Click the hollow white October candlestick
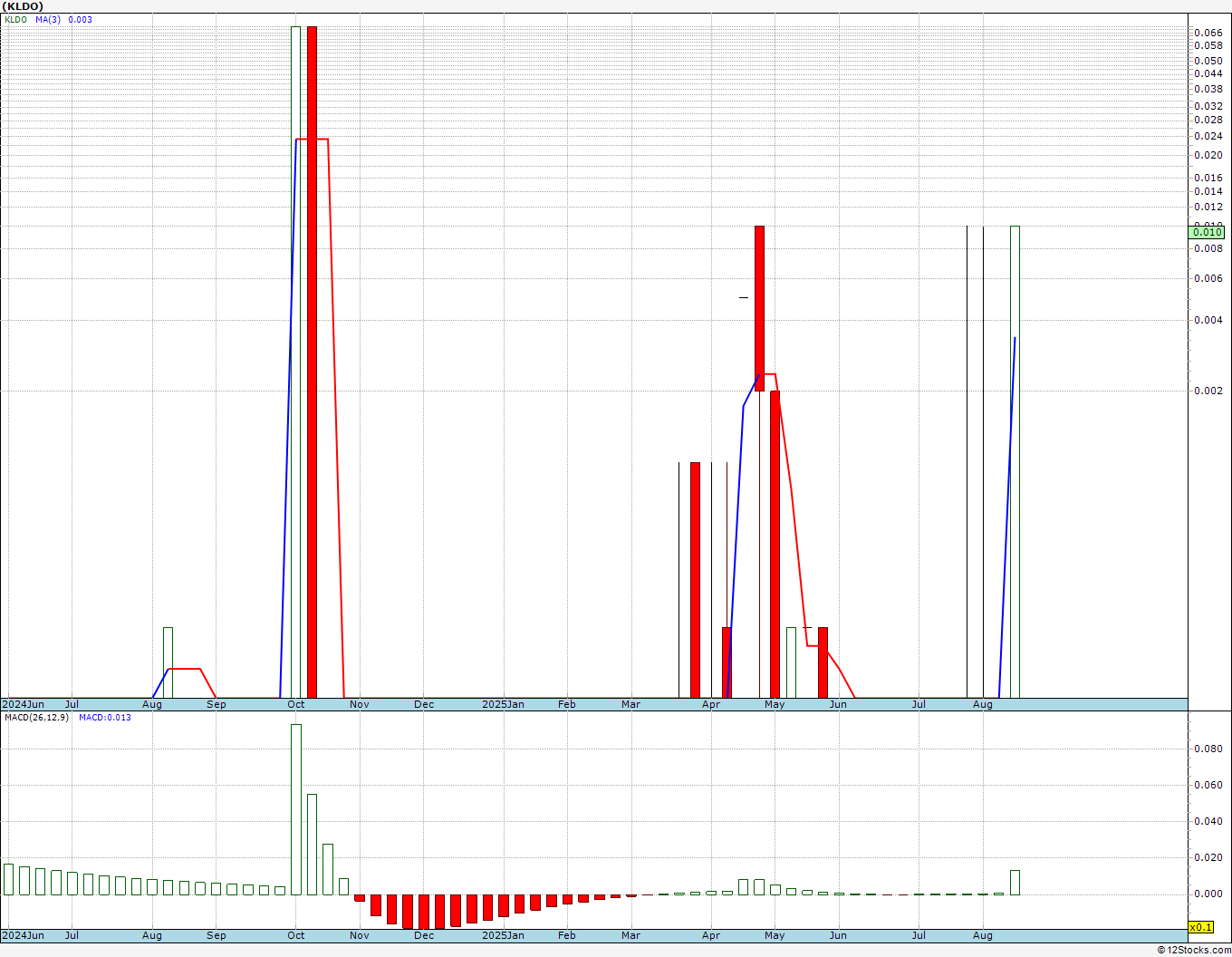Screen dimensions: 1232x957 [x=295, y=362]
